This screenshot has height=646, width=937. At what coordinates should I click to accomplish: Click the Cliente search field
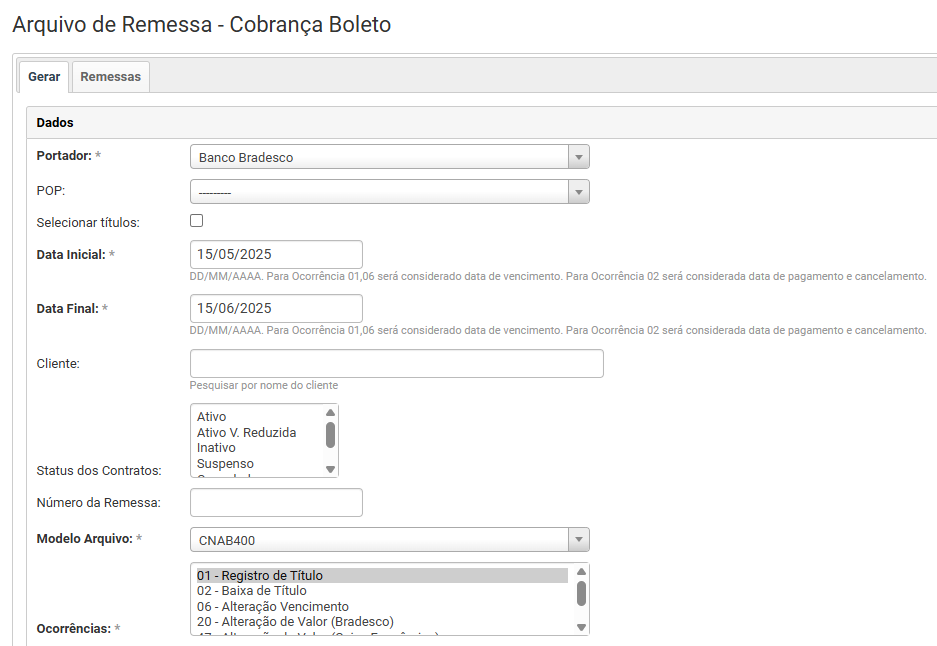tap(395, 363)
